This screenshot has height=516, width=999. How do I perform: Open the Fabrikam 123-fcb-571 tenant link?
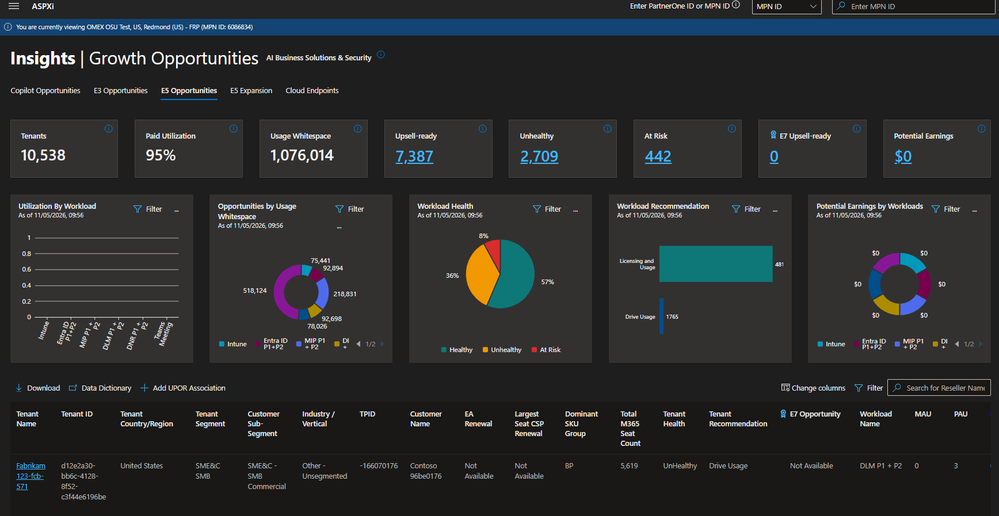pyautogui.click(x=31, y=477)
